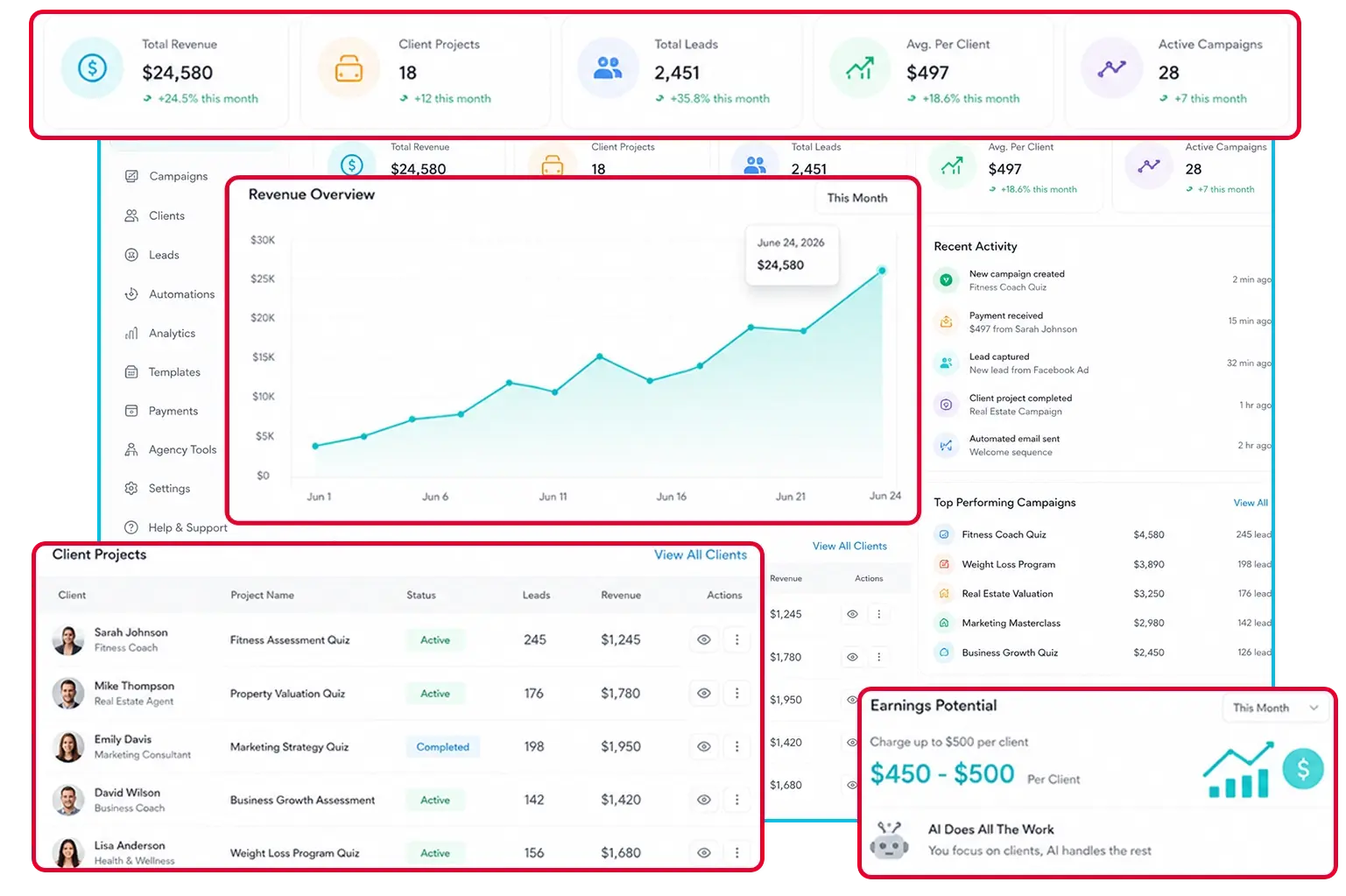
Task: Open Revenue Overview This Month selector
Action: point(857,198)
